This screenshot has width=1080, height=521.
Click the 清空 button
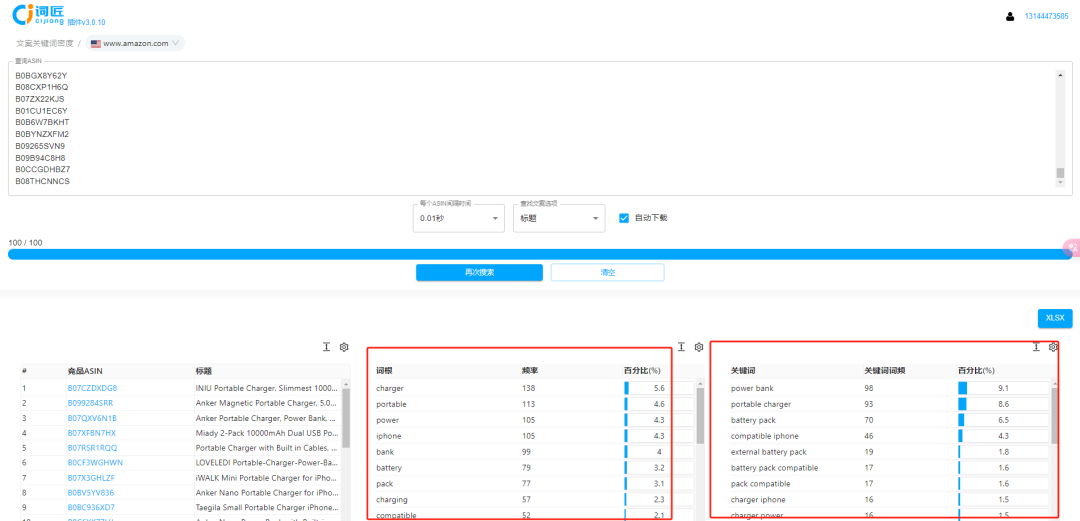[x=608, y=272]
